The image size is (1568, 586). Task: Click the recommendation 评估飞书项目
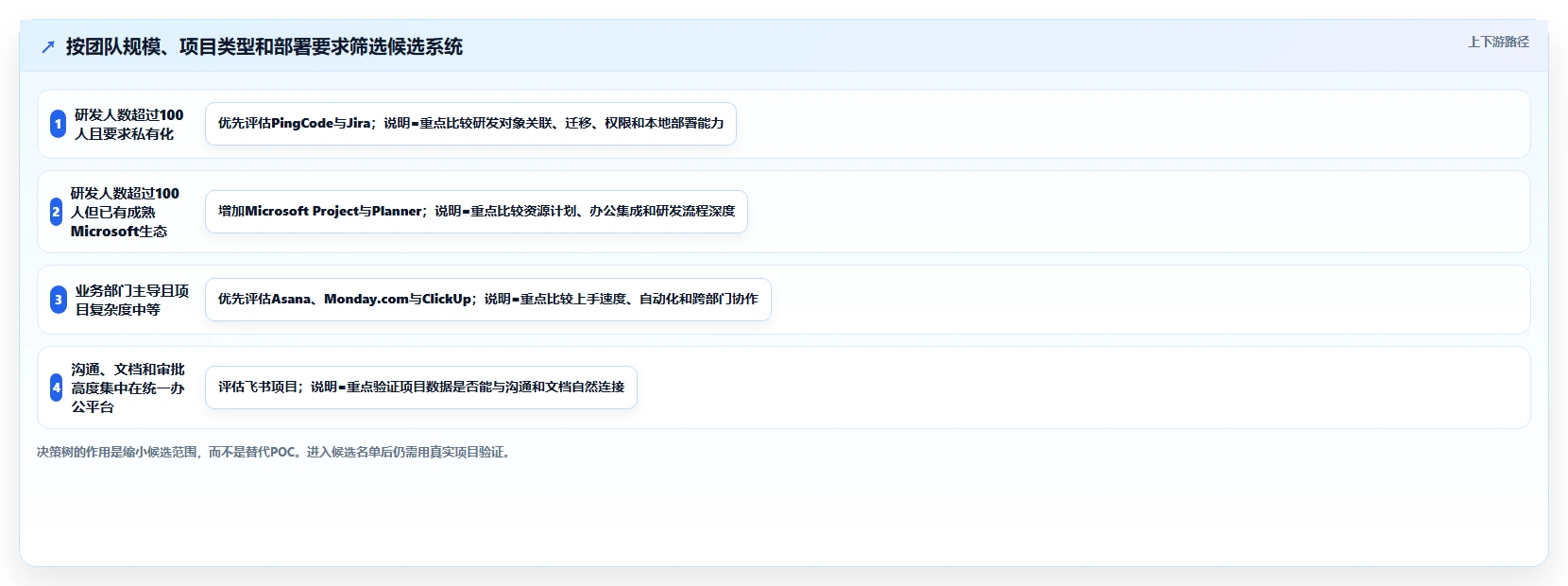[x=421, y=388]
